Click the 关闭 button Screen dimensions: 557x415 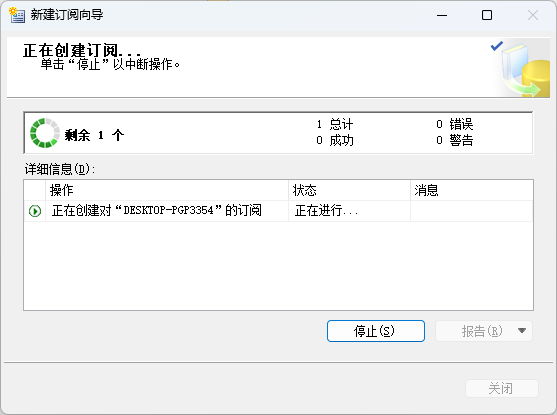[502, 388]
